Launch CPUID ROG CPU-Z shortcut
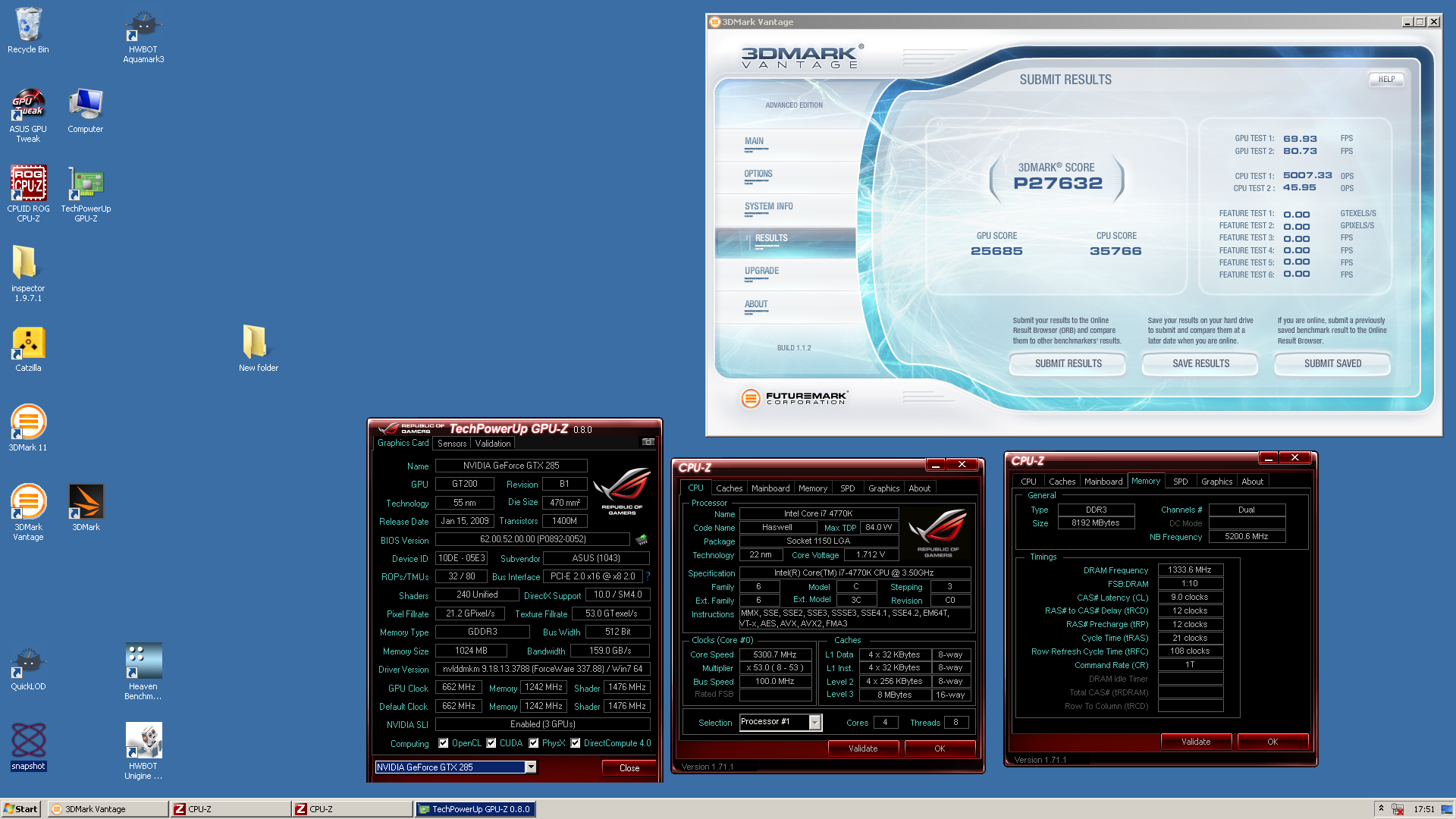Viewport: 1456px width, 819px height. 28,194
